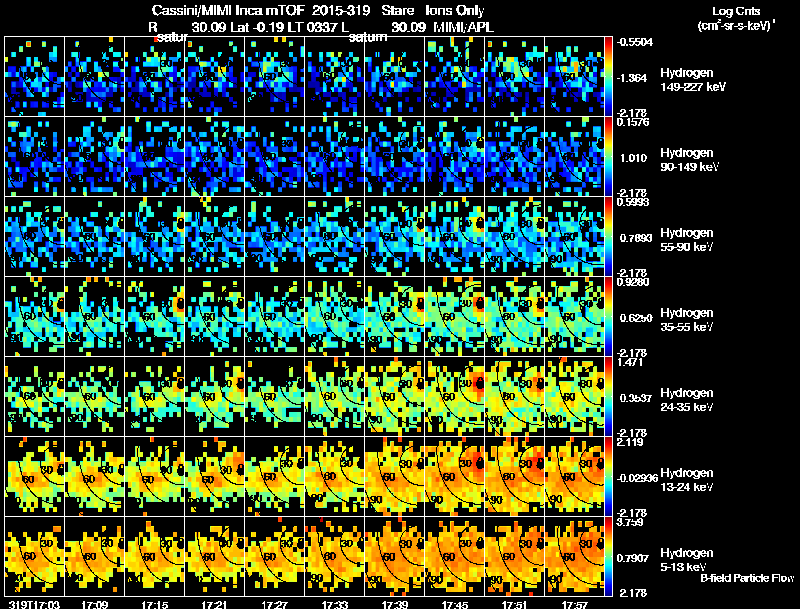Click the '17:57' time axis label

(576, 604)
